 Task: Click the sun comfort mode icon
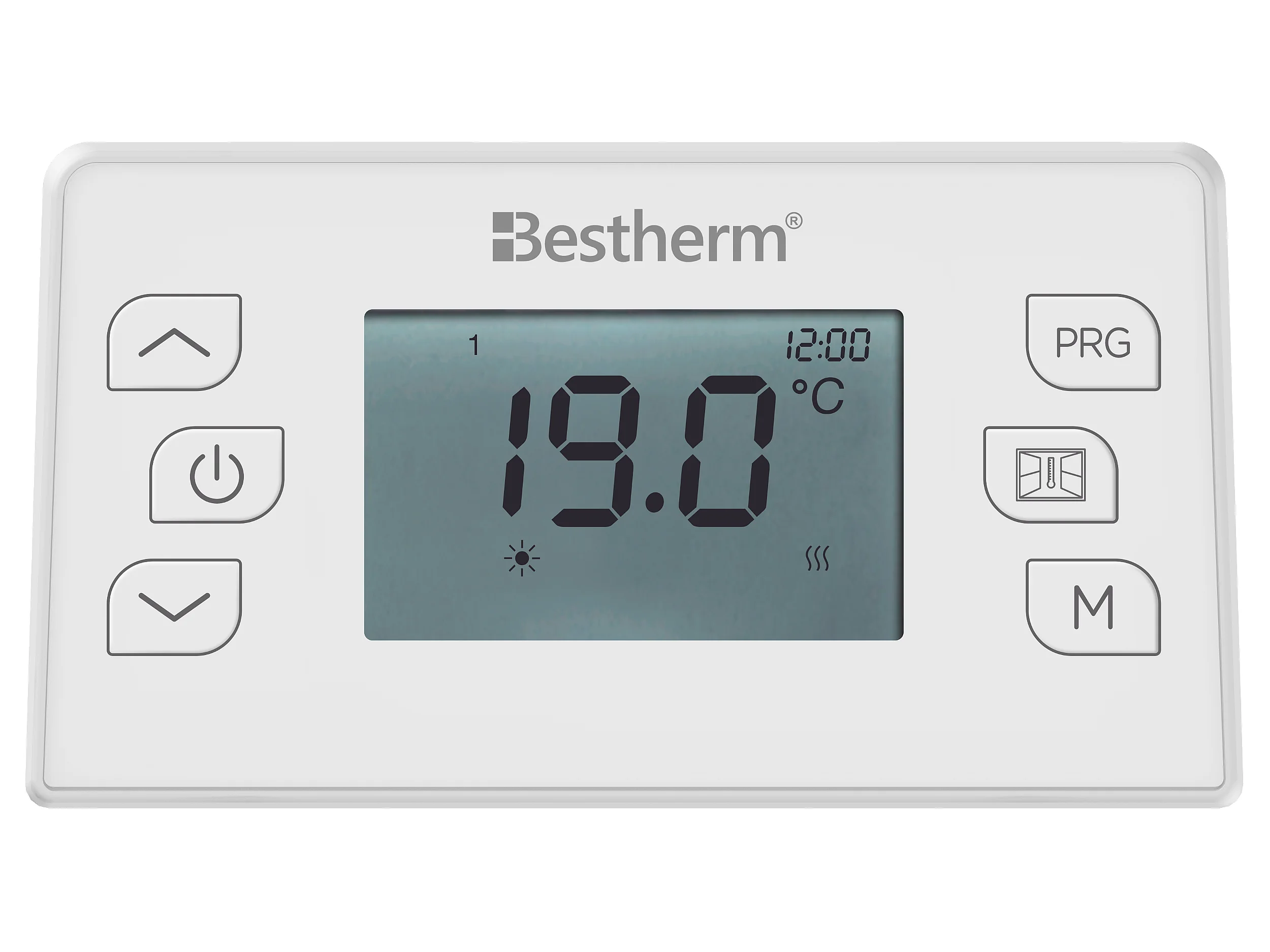[522, 558]
